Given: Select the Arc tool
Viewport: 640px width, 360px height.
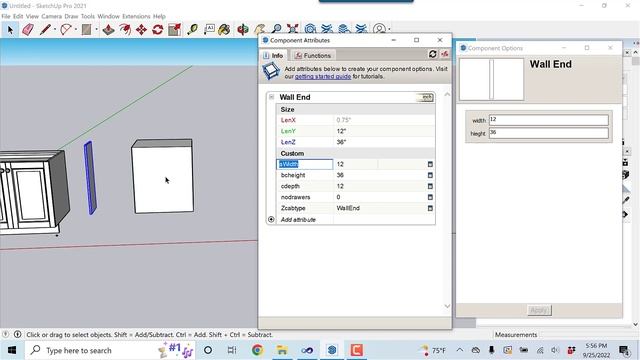Looking at the screenshot, I should 66,30.
